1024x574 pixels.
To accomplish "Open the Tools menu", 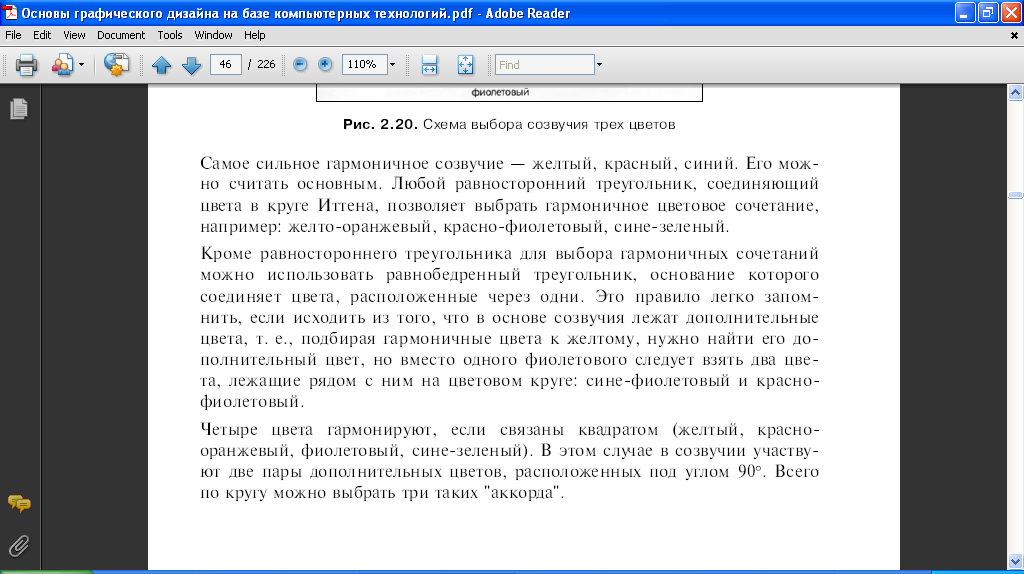I will (x=170, y=35).
